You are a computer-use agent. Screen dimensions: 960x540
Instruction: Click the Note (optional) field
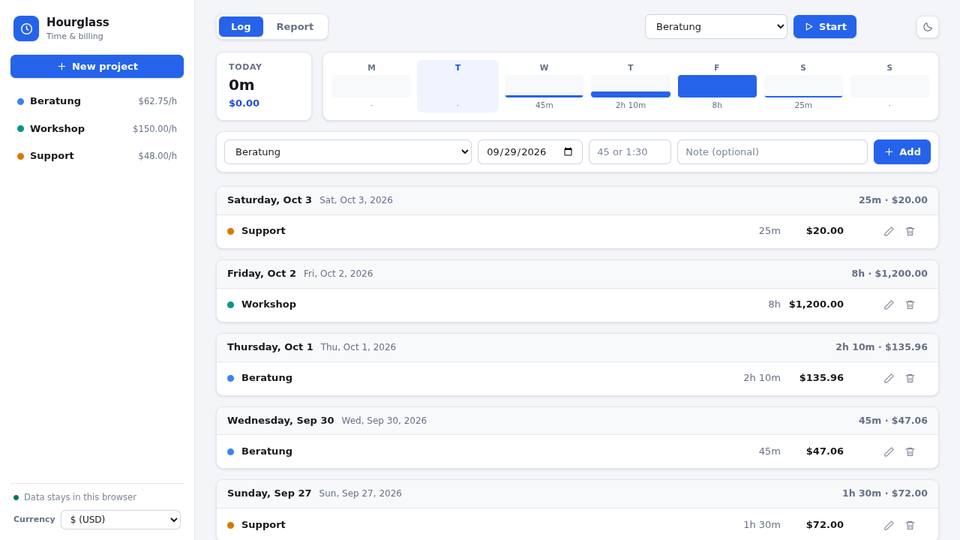point(772,152)
